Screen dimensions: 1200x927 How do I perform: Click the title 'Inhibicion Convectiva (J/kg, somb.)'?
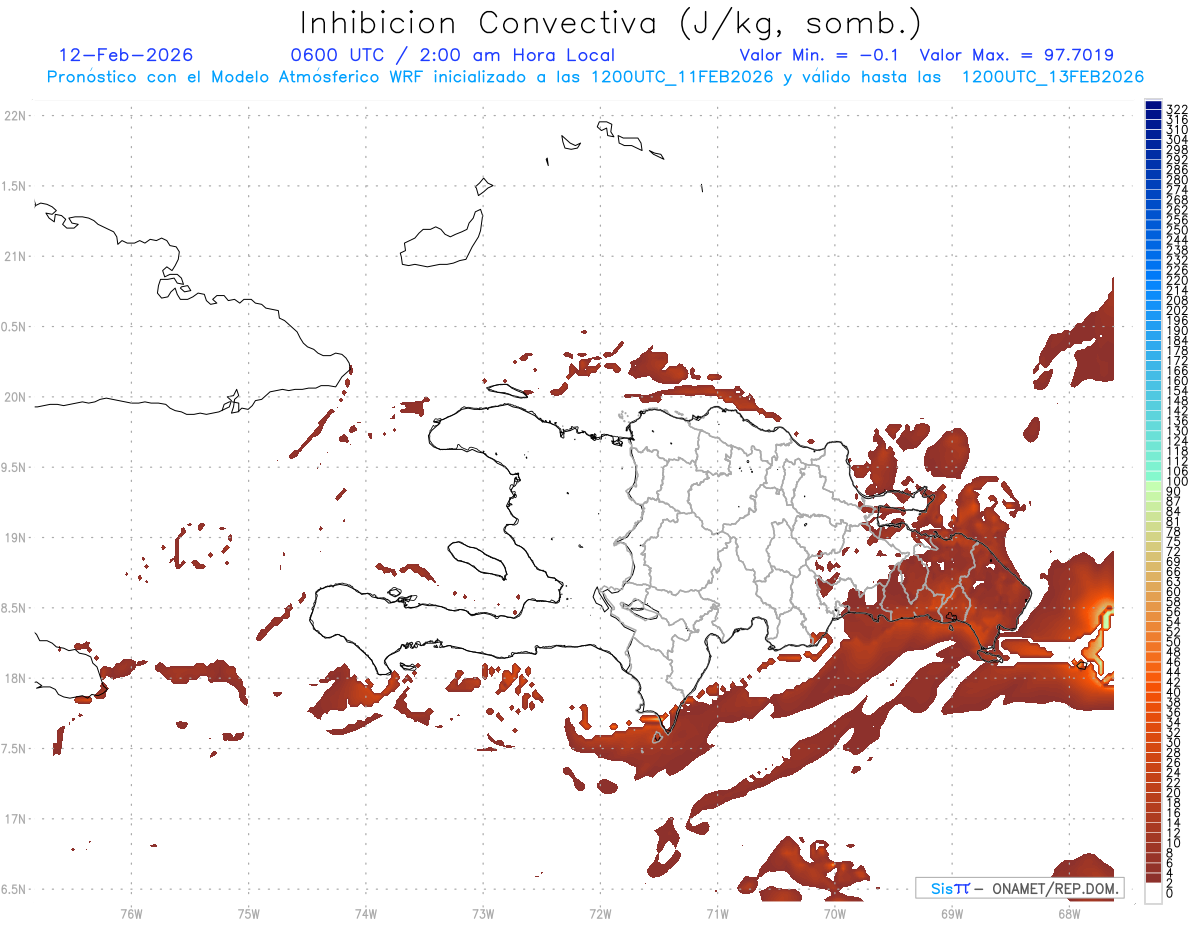pyautogui.click(x=611, y=23)
